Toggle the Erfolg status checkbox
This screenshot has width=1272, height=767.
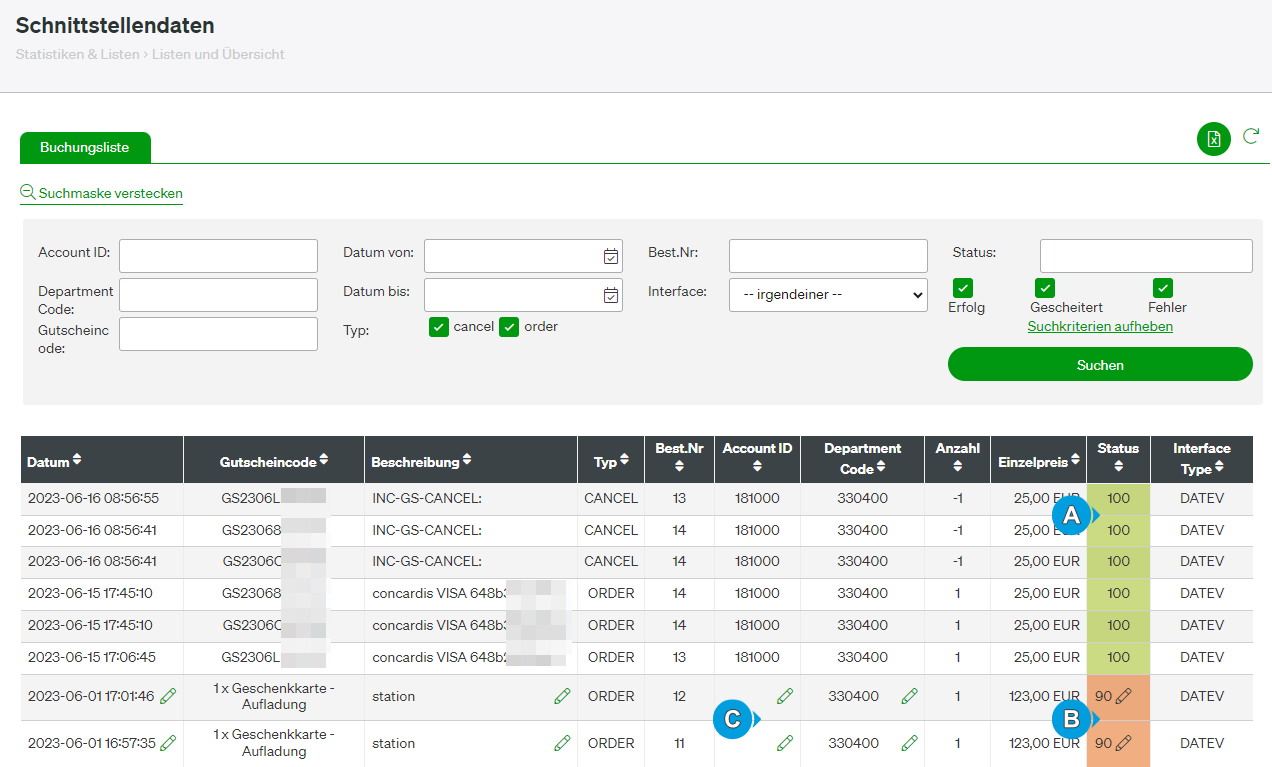coord(963,288)
